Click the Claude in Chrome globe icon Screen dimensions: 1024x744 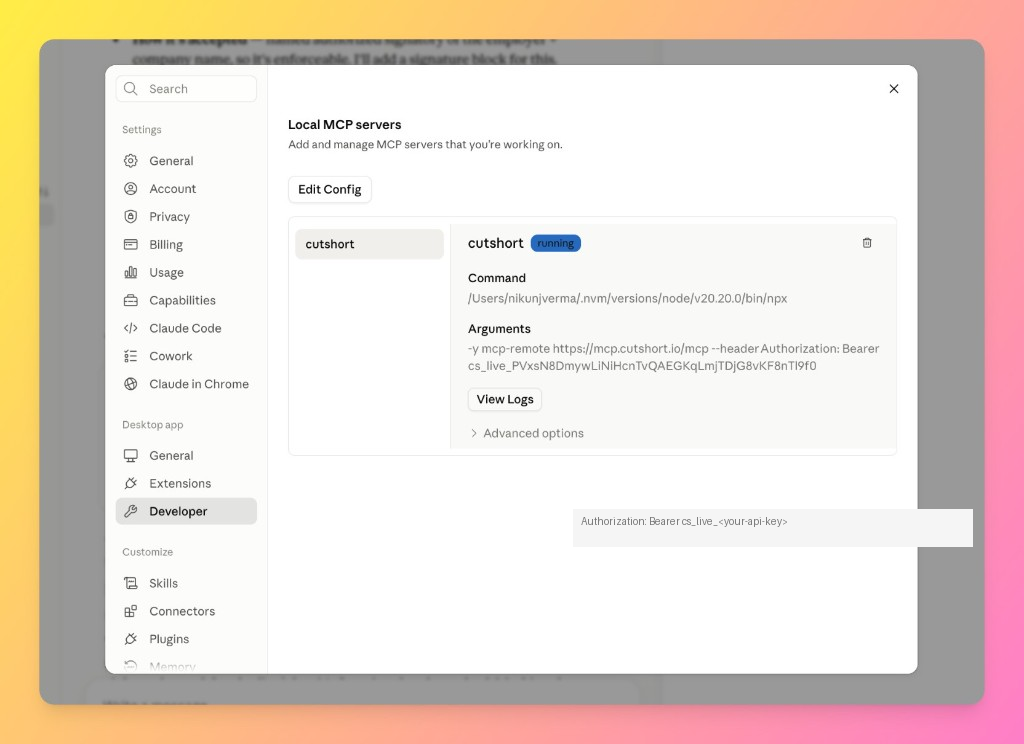(131, 384)
